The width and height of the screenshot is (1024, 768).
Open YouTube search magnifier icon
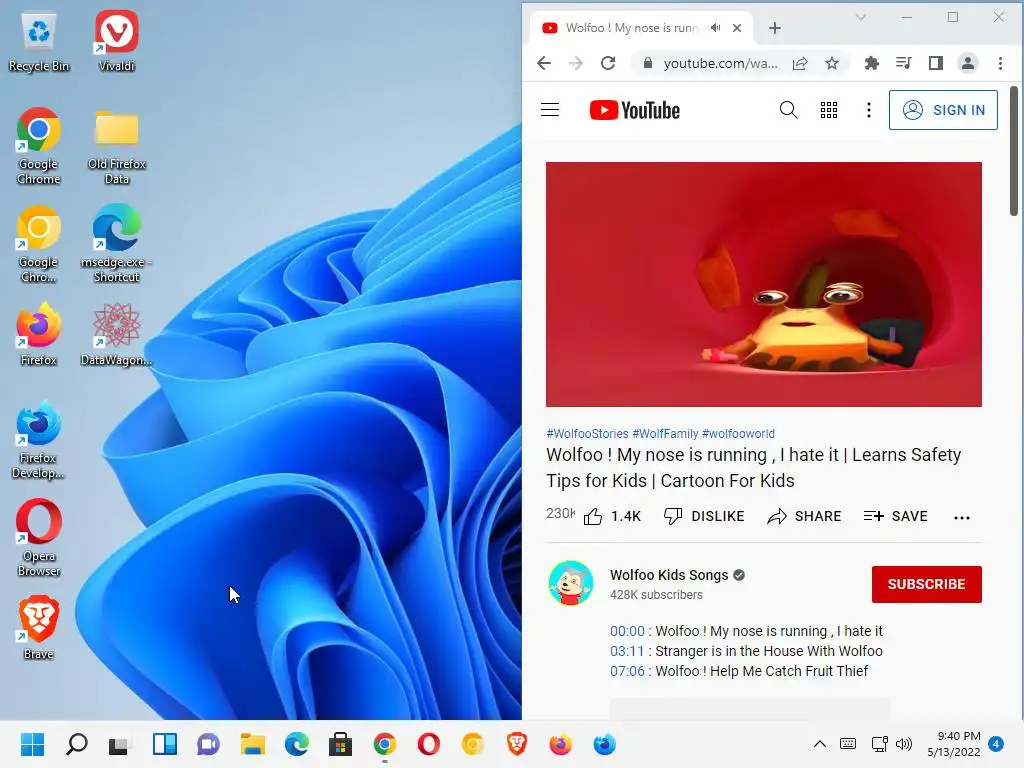pos(788,110)
